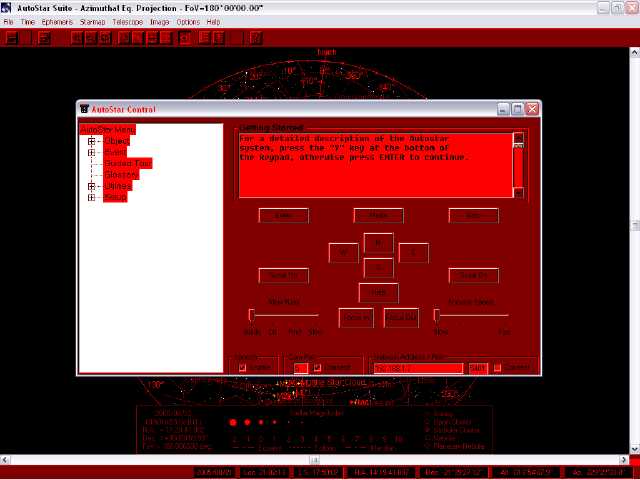Toggle the Network Connect checkbox
Image resolution: width=640 pixels, height=480 pixels.
click(497, 367)
